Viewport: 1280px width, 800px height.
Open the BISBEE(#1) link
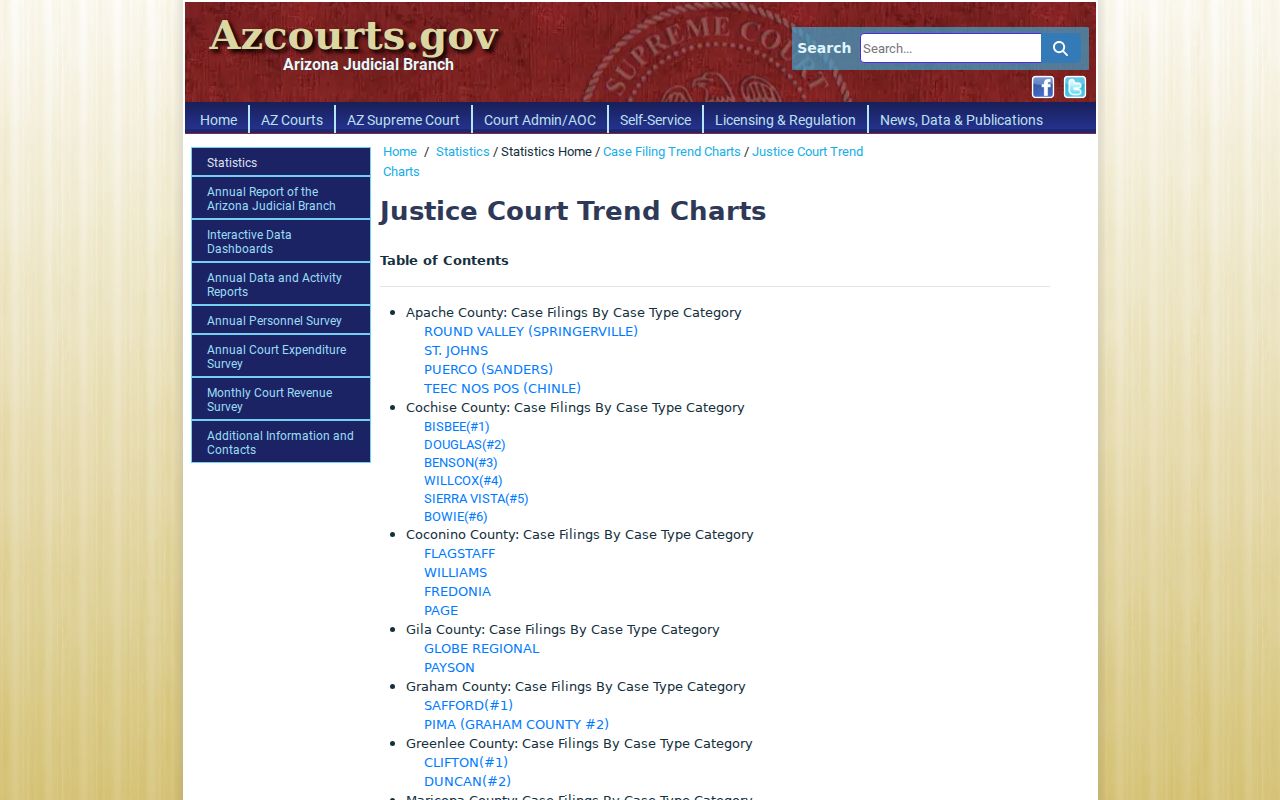(457, 426)
